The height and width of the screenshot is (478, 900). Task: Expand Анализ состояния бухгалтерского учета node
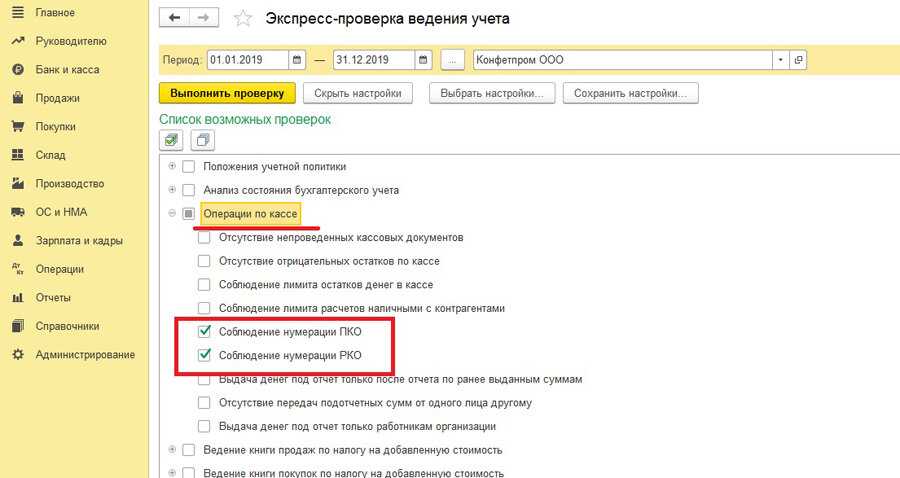[172, 189]
